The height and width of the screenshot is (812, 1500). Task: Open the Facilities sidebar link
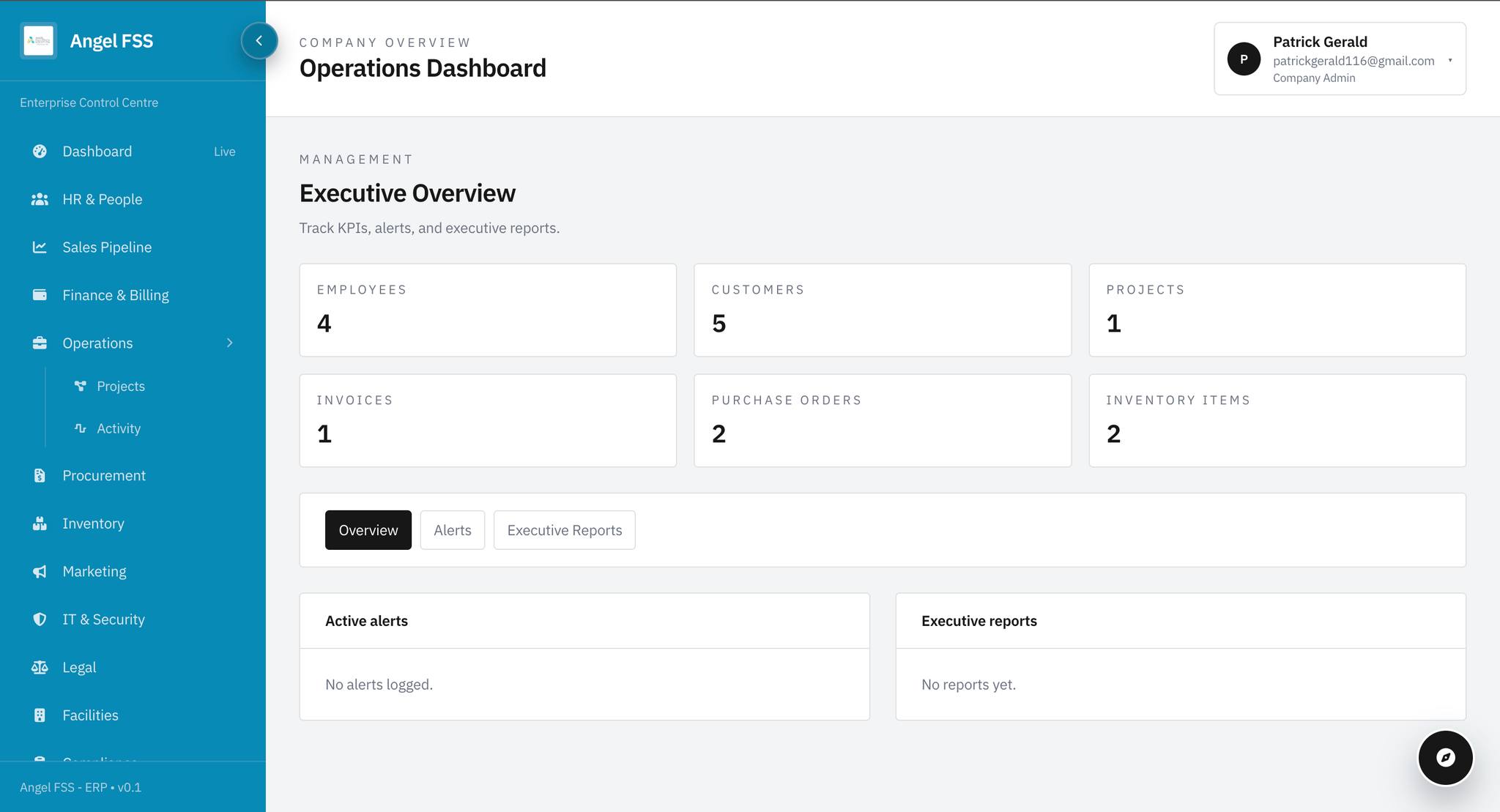[90, 715]
